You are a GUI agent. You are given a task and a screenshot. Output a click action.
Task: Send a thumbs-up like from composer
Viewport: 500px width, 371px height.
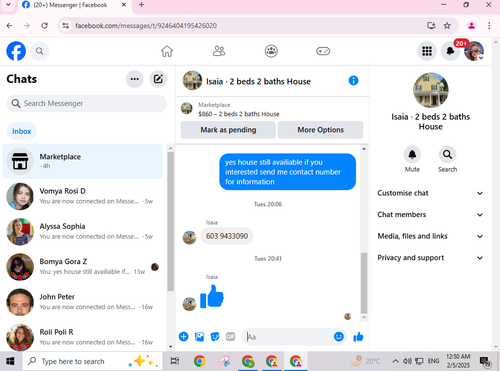tap(358, 337)
